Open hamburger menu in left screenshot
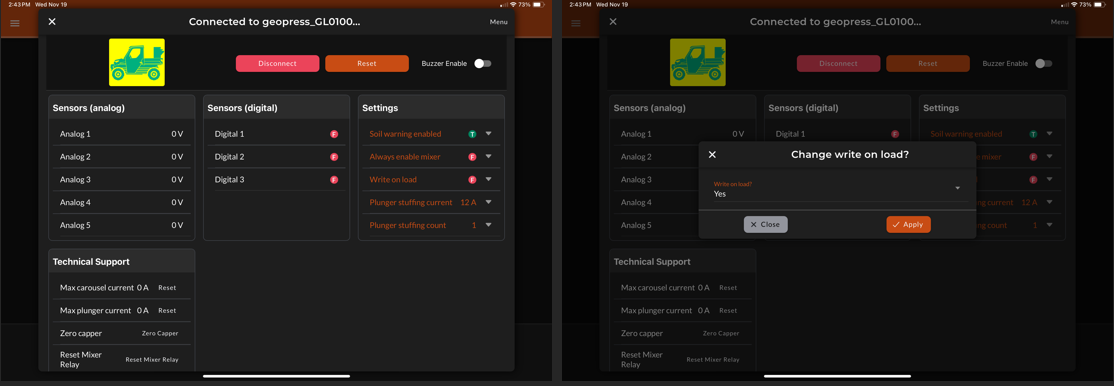The width and height of the screenshot is (1114, 386). click(15, 23)
